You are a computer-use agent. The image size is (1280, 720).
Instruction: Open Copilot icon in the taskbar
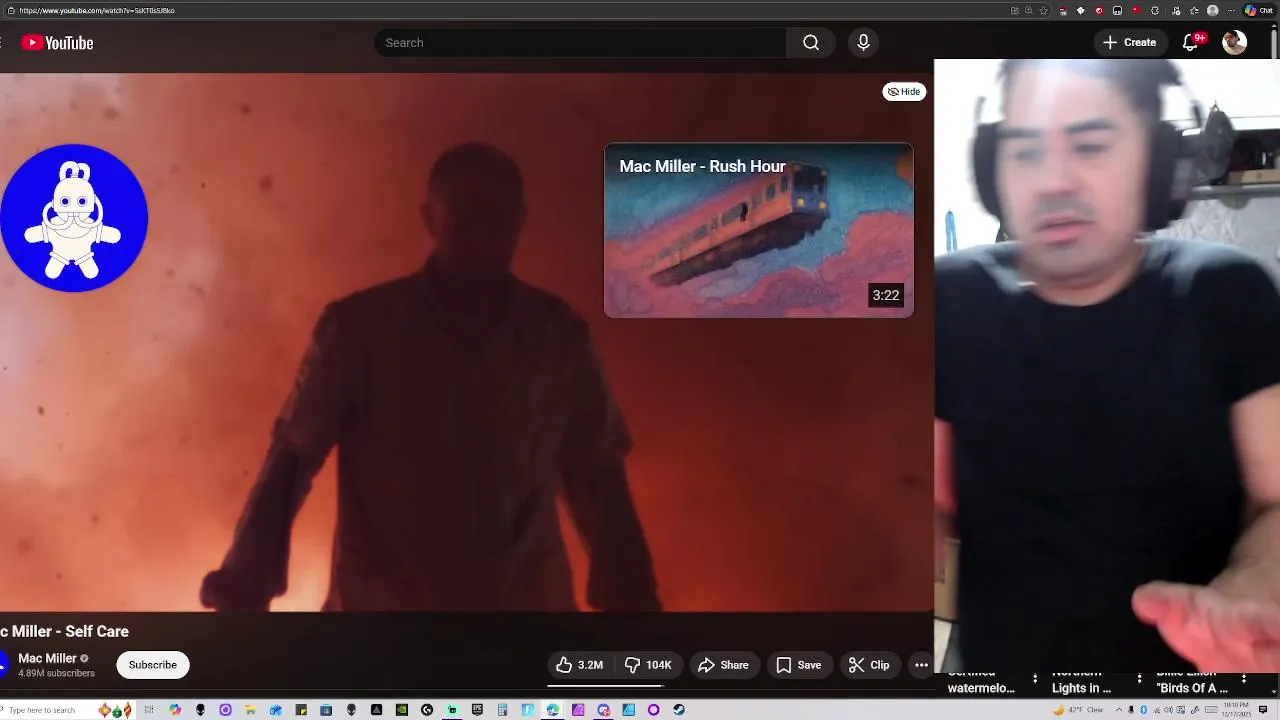pos(175,710)
